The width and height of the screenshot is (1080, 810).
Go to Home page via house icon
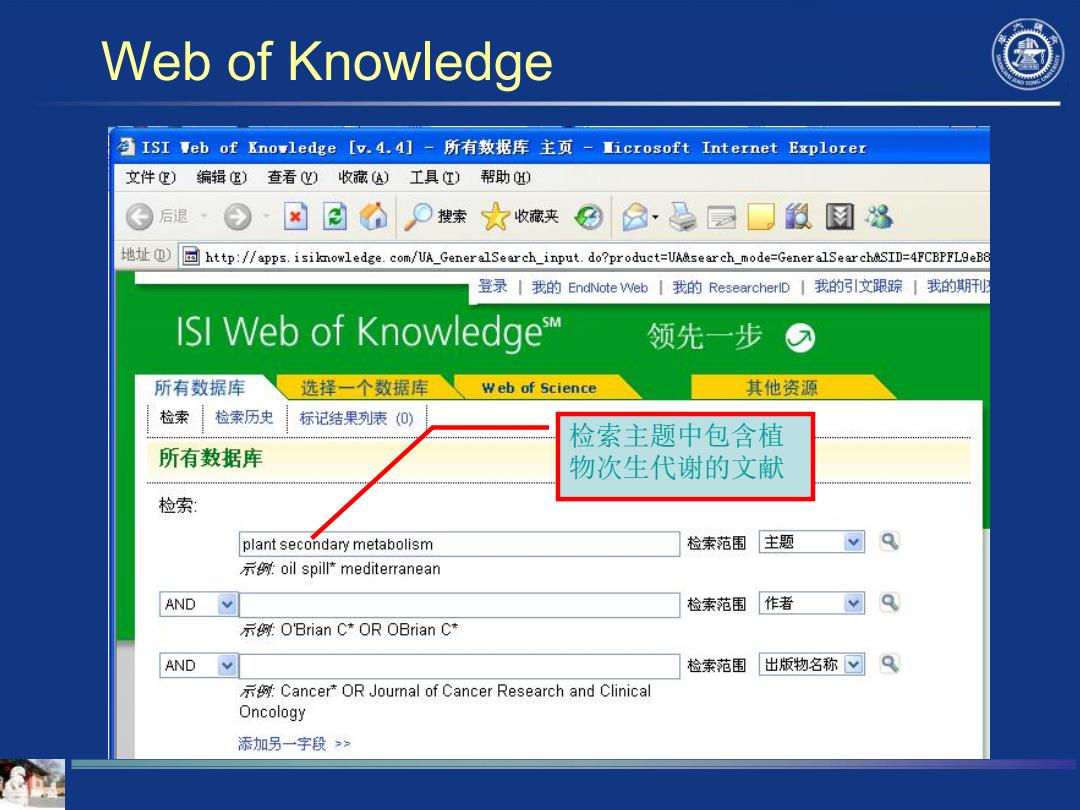(x=373, y=216)
